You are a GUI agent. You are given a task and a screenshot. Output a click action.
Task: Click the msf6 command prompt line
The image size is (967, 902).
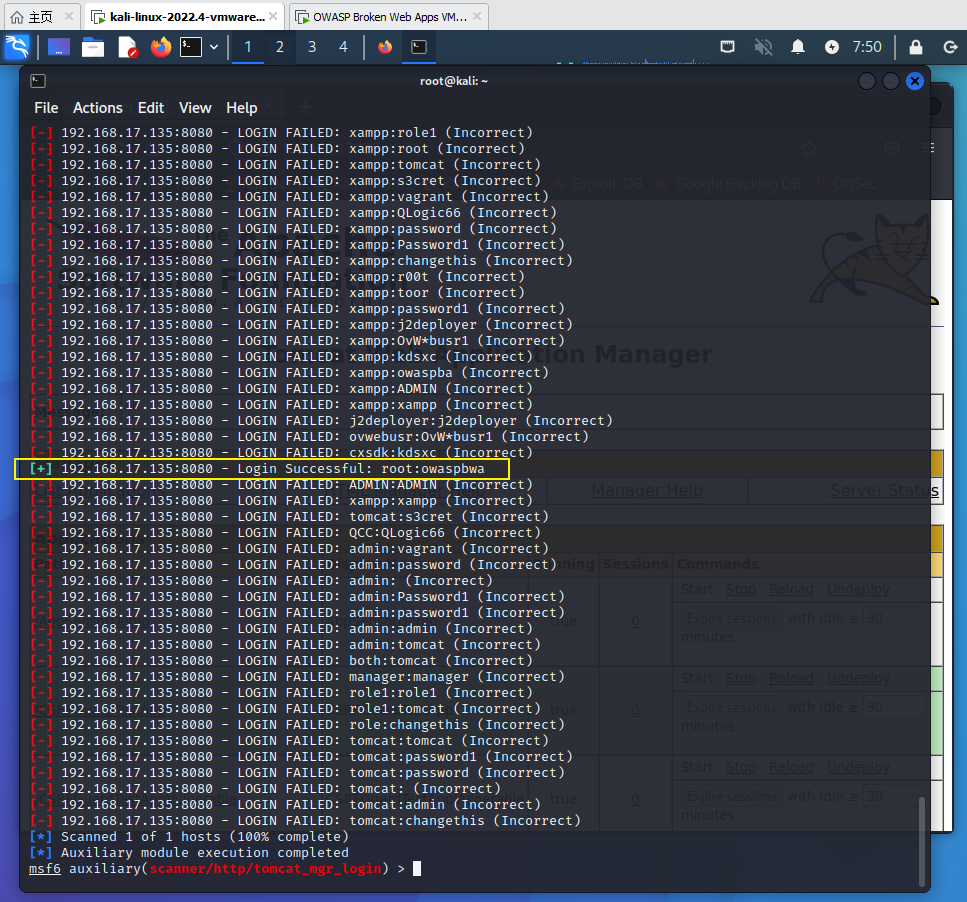click(x=220, y=869)
